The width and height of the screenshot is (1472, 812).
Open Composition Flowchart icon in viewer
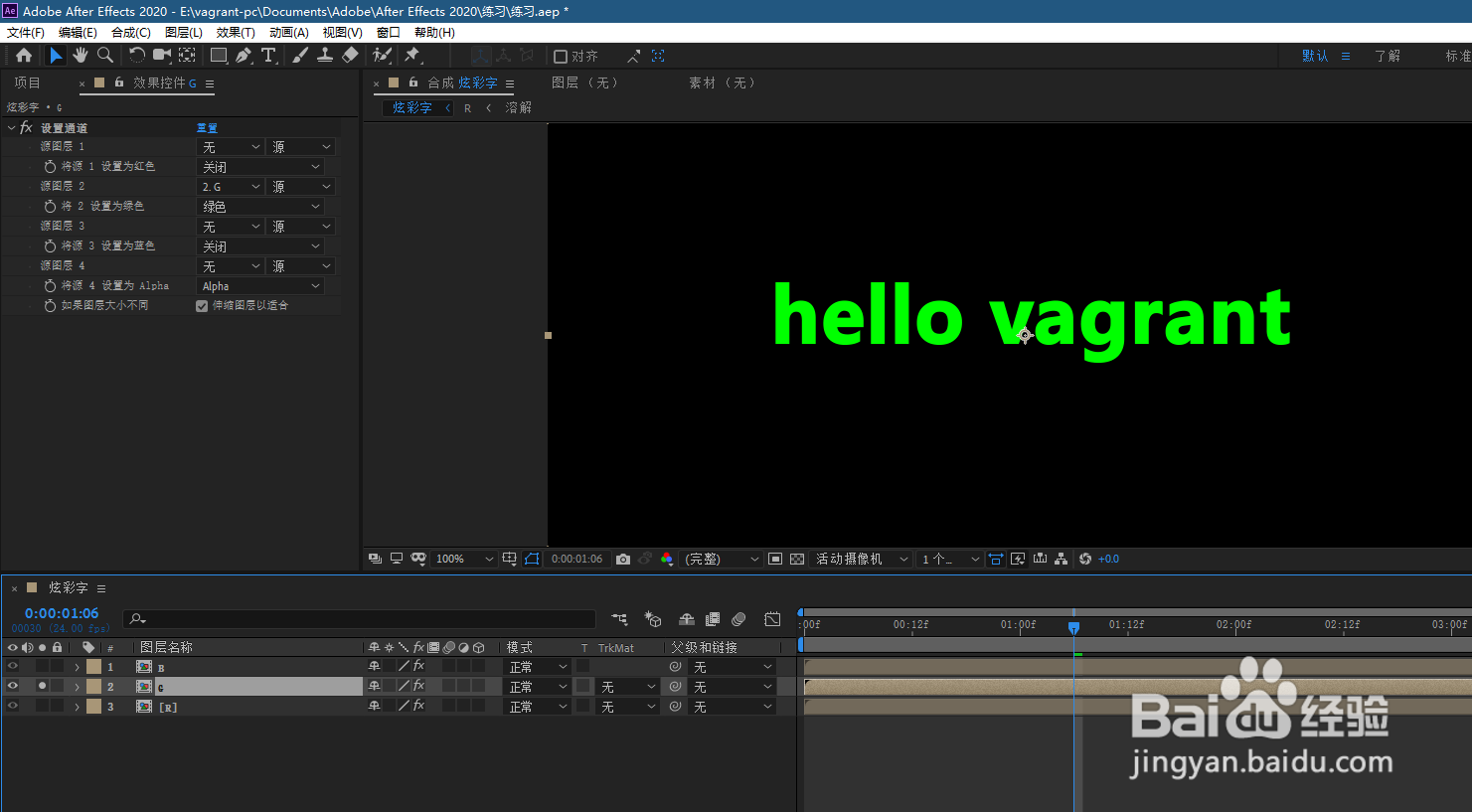[1062, 559]
